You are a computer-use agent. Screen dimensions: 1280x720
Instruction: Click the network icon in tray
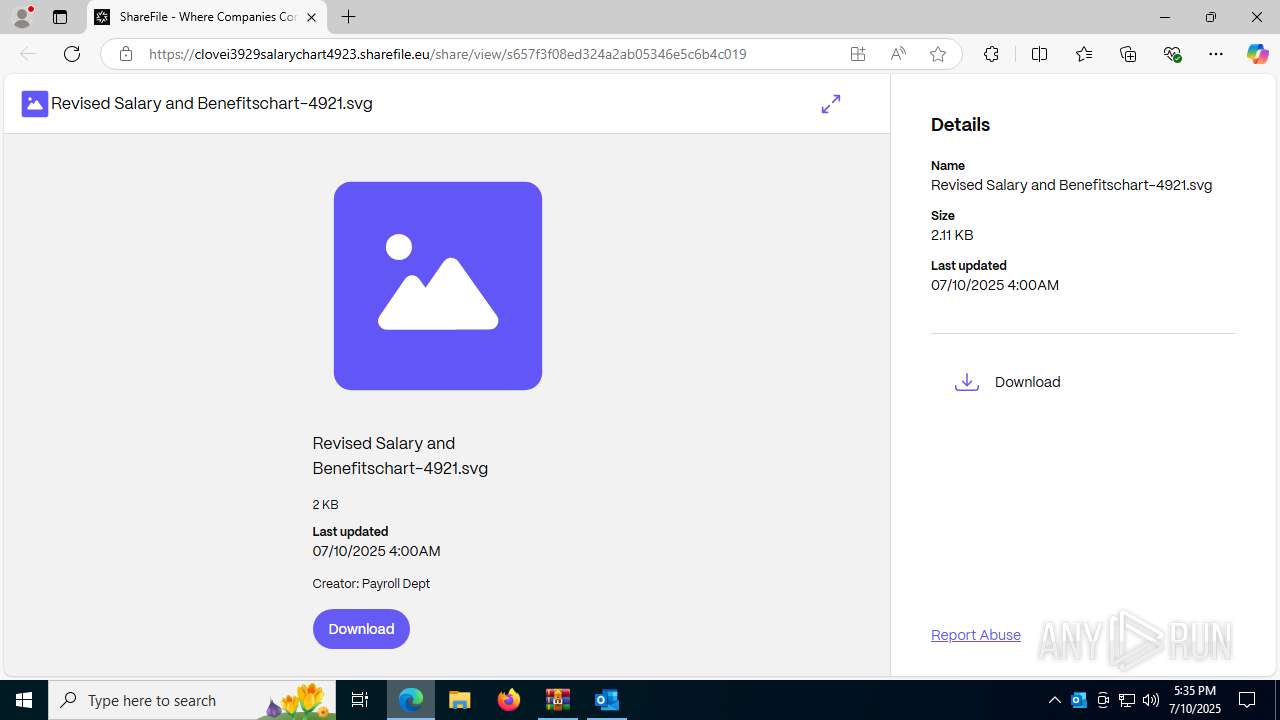[1127, 700]
